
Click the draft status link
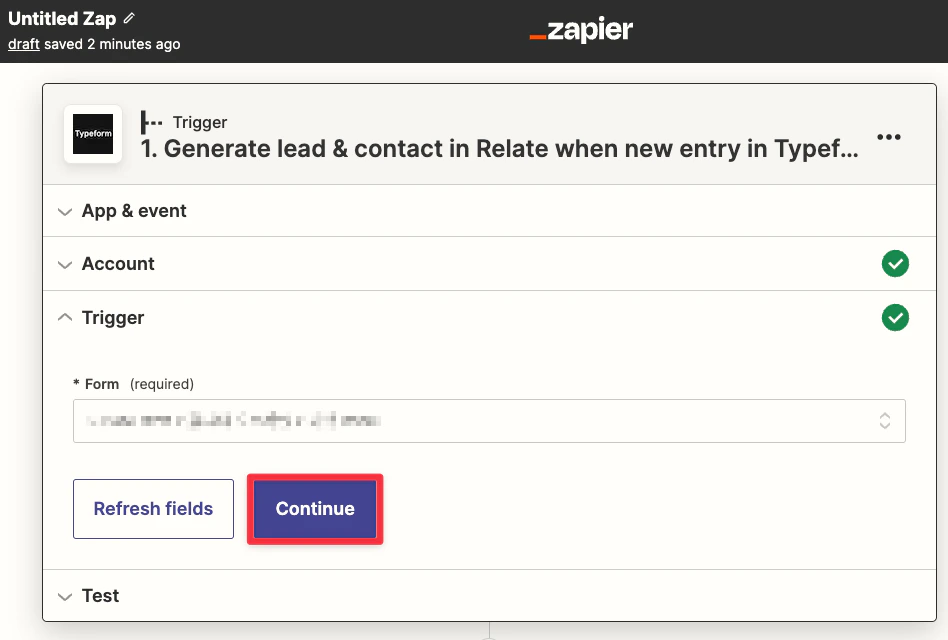[x=24, y=44]
